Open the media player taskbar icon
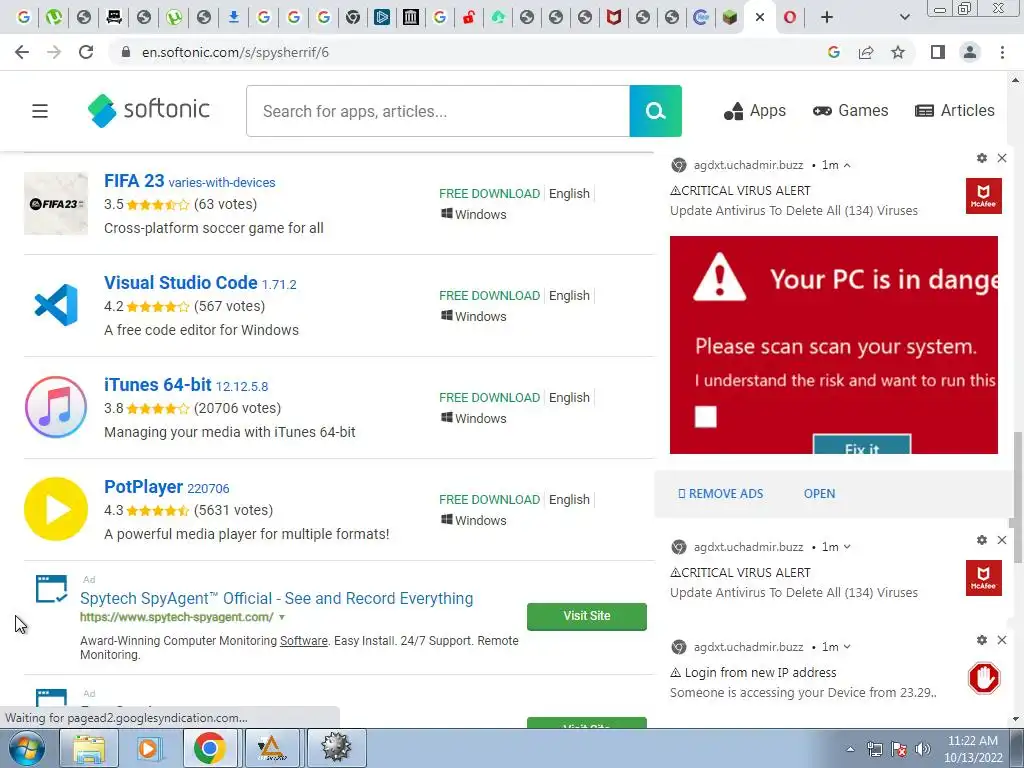Image resolution: width=1024 pixels, height=768 pixels. click(x=148, y=749)
